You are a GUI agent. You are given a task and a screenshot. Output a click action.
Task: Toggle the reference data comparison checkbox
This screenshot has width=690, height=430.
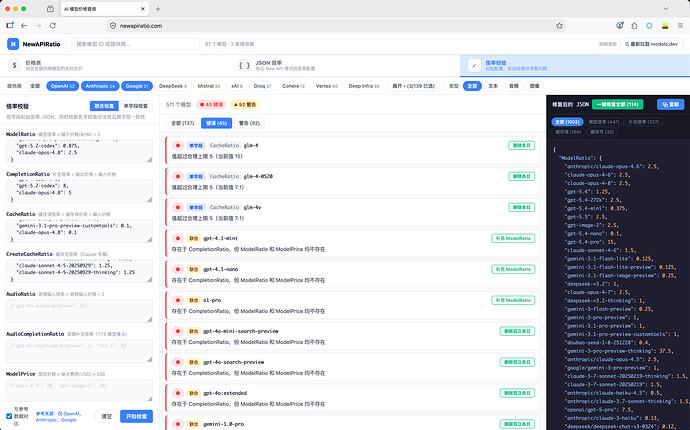[9, 416]
